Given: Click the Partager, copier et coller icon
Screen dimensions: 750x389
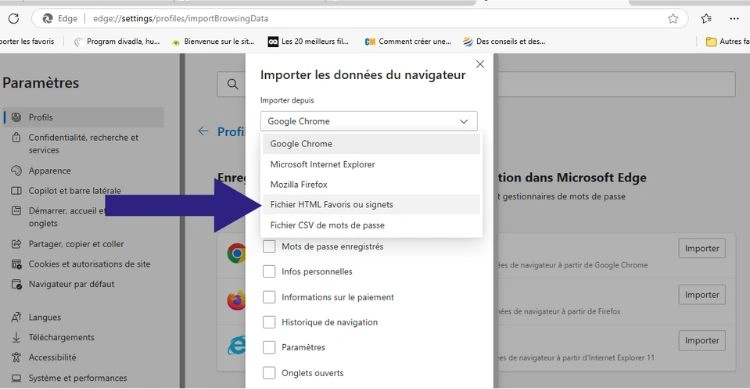Looking at the screenshot, I should 16,244.
